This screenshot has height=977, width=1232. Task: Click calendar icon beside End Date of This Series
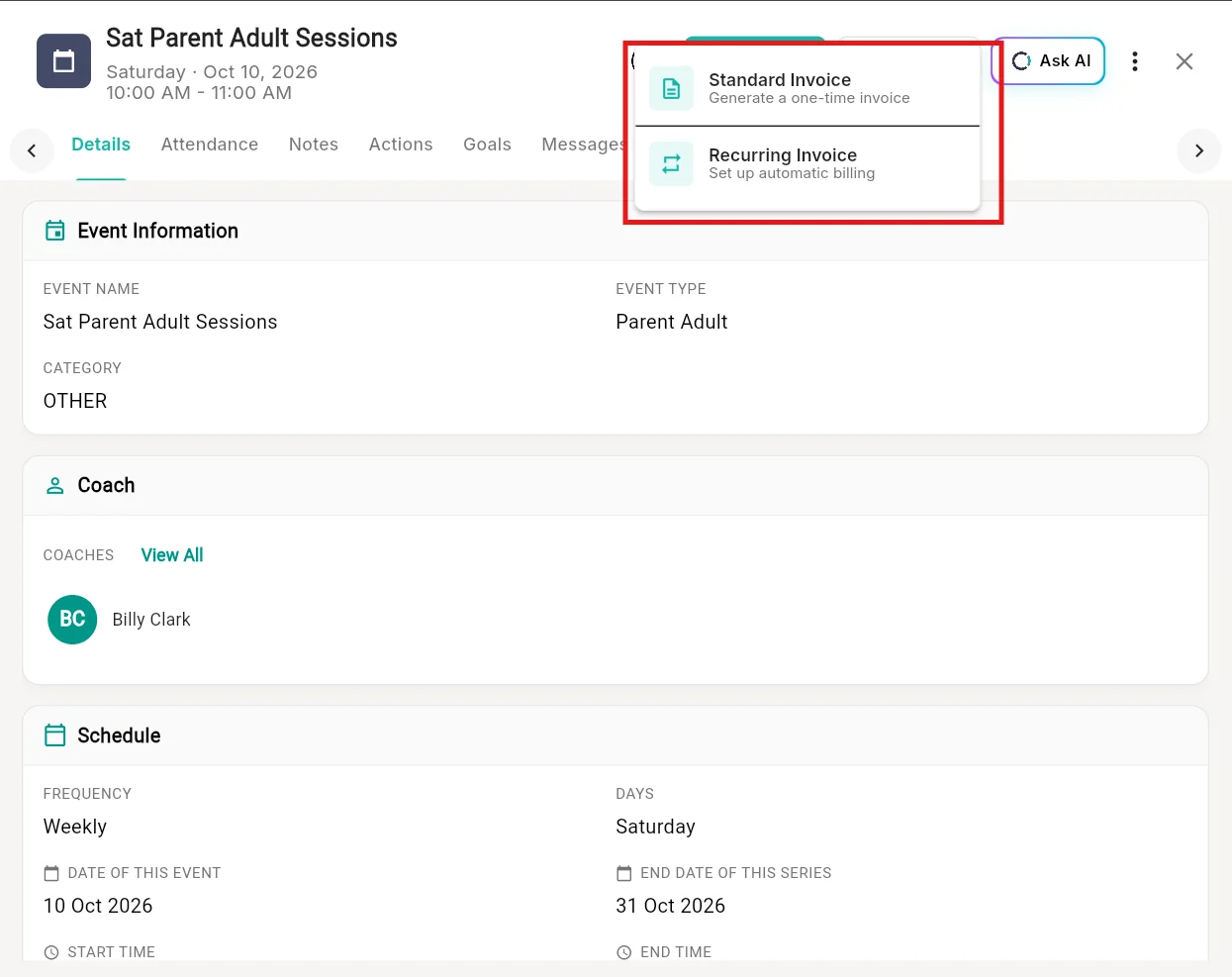point(624,873)
